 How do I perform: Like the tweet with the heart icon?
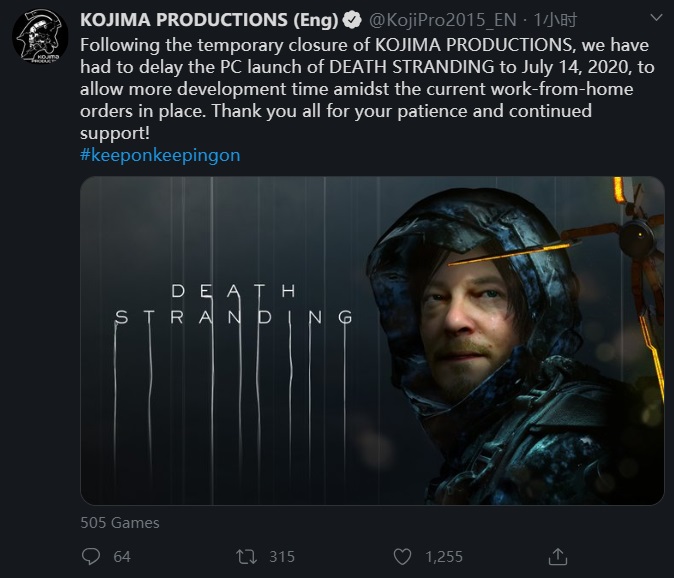point(402,556)
